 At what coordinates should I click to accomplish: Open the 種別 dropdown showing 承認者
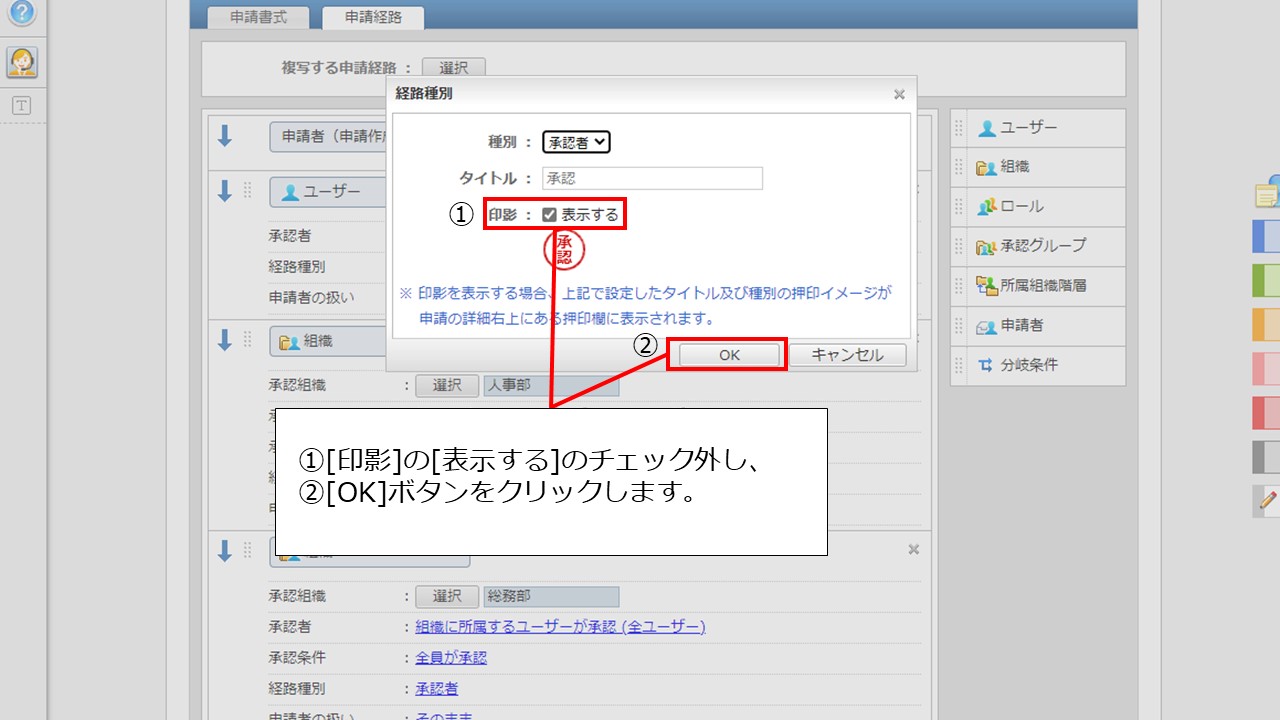[x=576, y=142]
